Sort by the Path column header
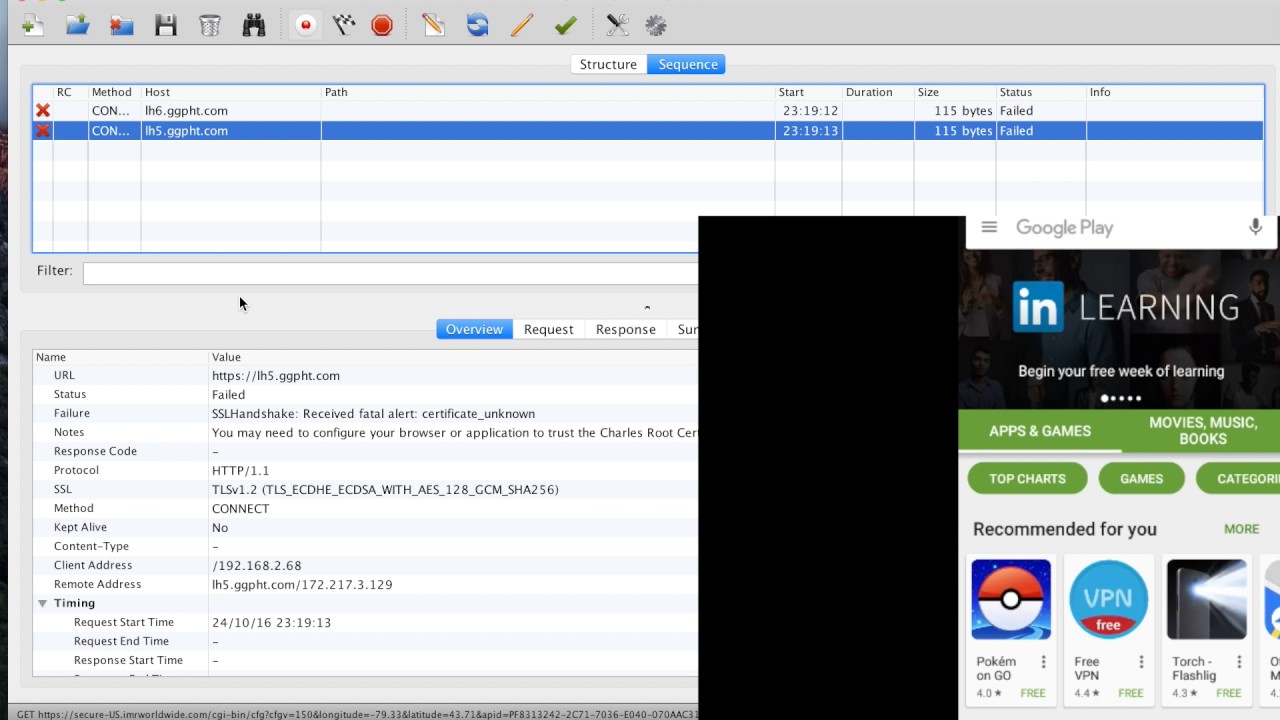 tap(547, 92)
